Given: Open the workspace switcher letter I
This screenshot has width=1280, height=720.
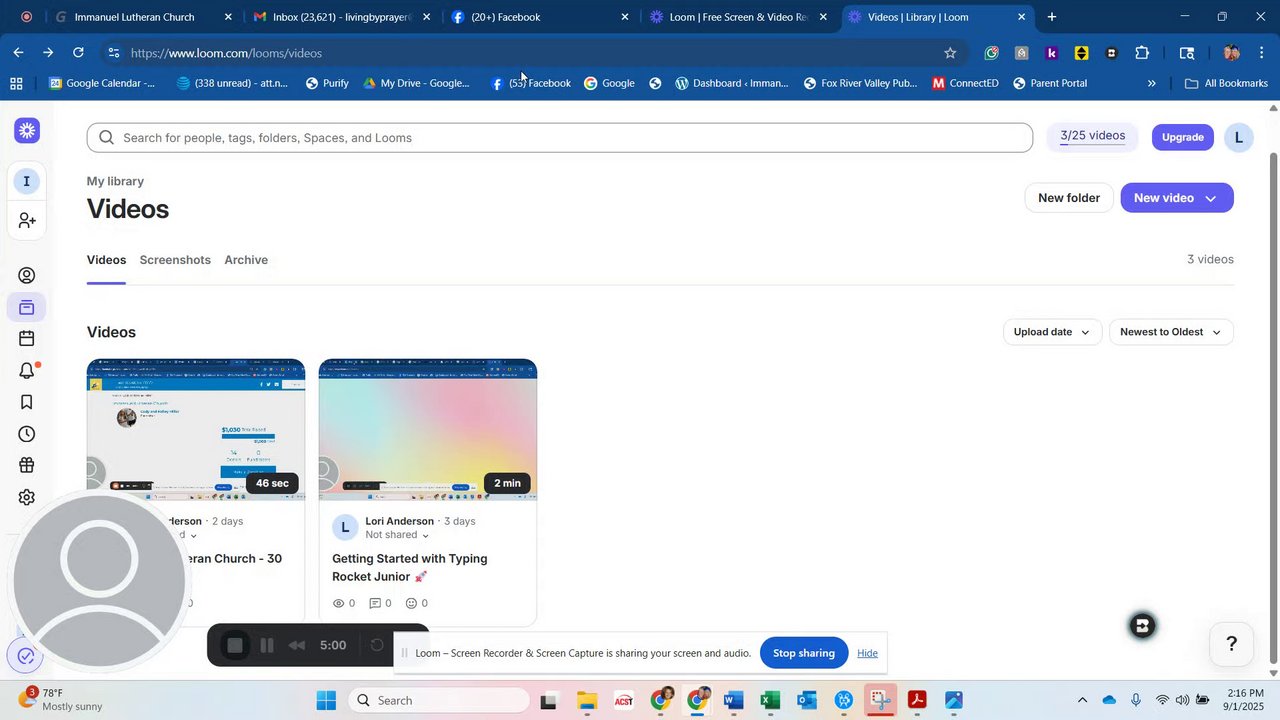Looking at the screenshot, I should [27, 181].
